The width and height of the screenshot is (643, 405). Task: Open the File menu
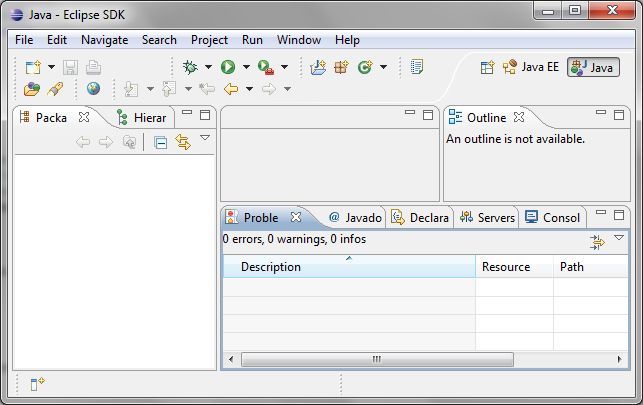point(24,40)
